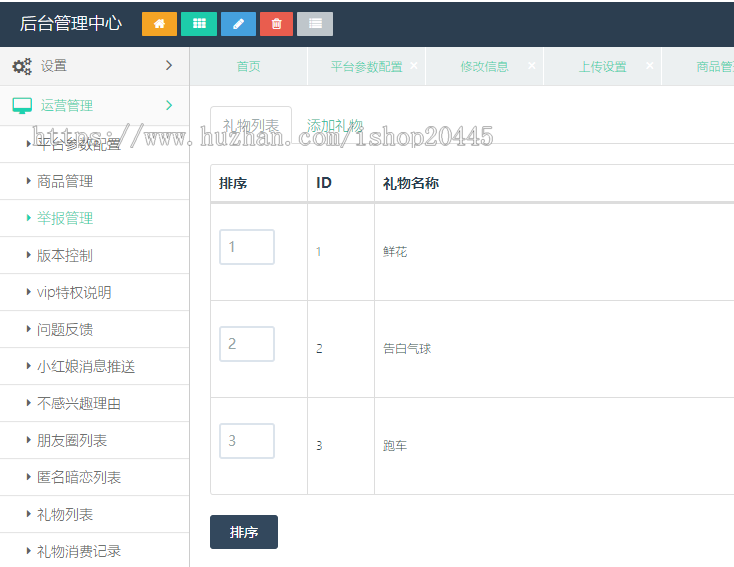Image resolution: width=734 pixels, height=567 pixels.
Task: Click the red trash icon button
Action: 276,24
